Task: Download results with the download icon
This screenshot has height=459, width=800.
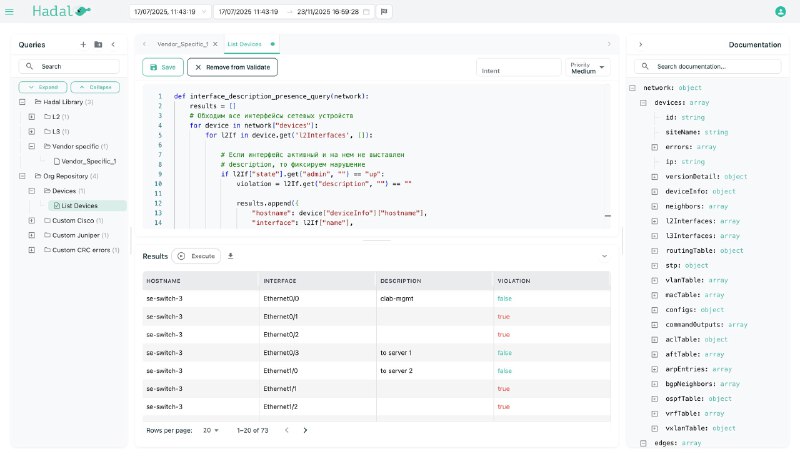Action: coord(231,256)
